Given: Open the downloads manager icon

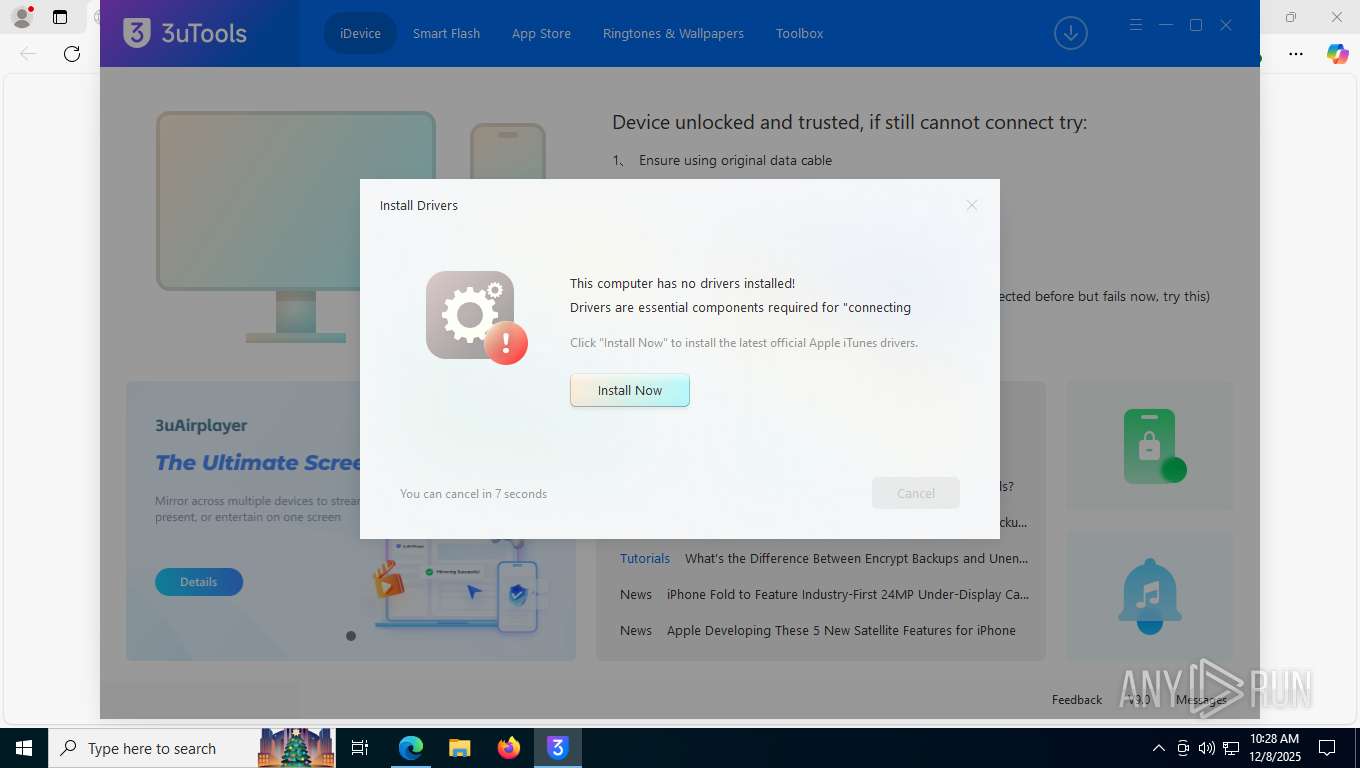Looking at the screenshot, I should (1071, 33).
